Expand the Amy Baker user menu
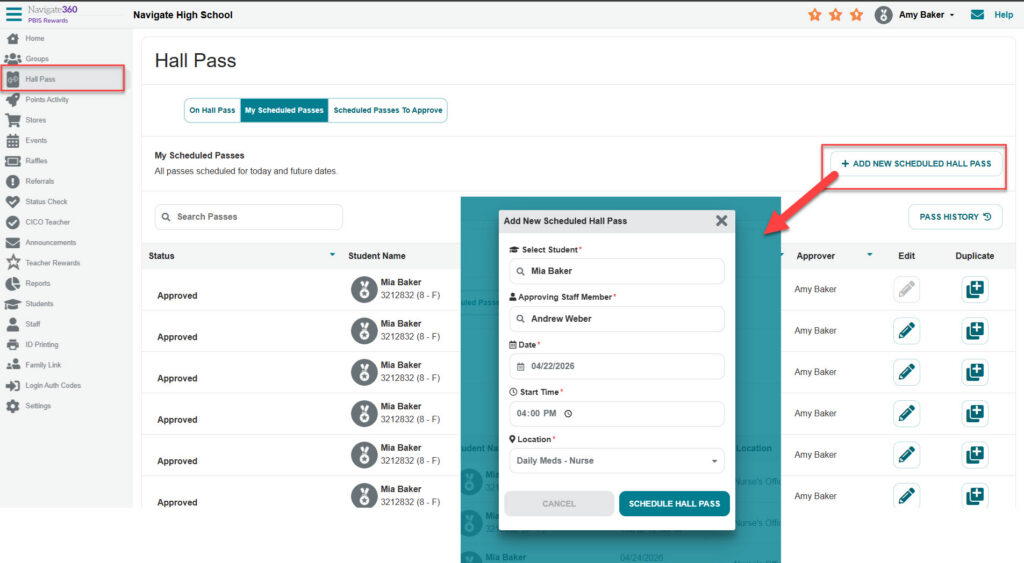This screenshot has width=1024, height=563. point(926,15)
